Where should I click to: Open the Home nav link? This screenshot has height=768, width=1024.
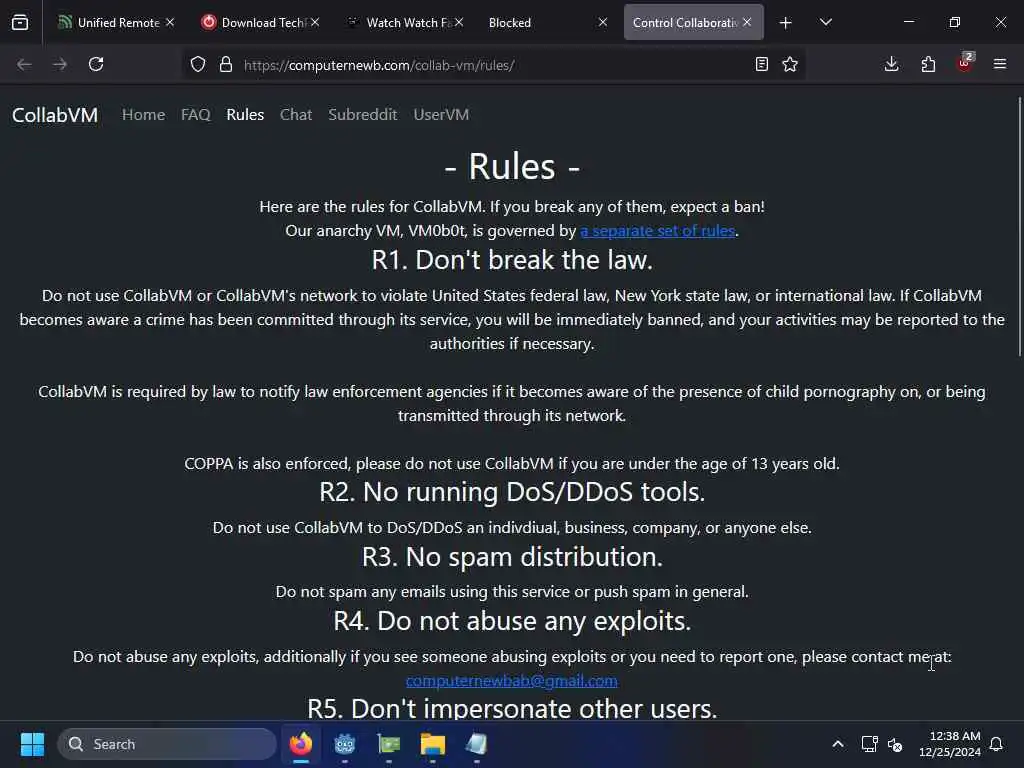pos(144,115)
